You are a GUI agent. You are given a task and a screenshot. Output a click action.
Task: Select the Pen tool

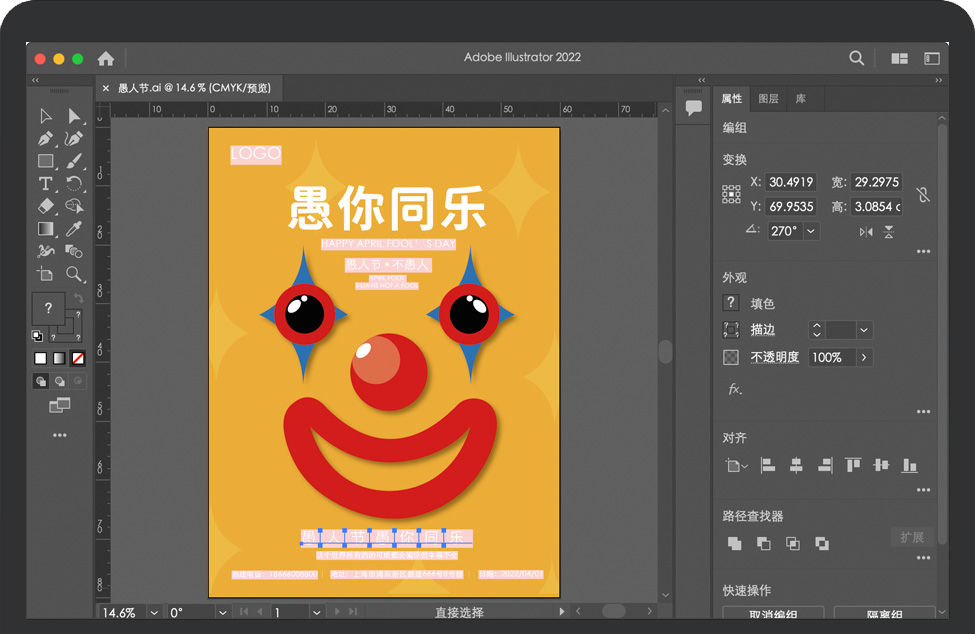(45, 139)
